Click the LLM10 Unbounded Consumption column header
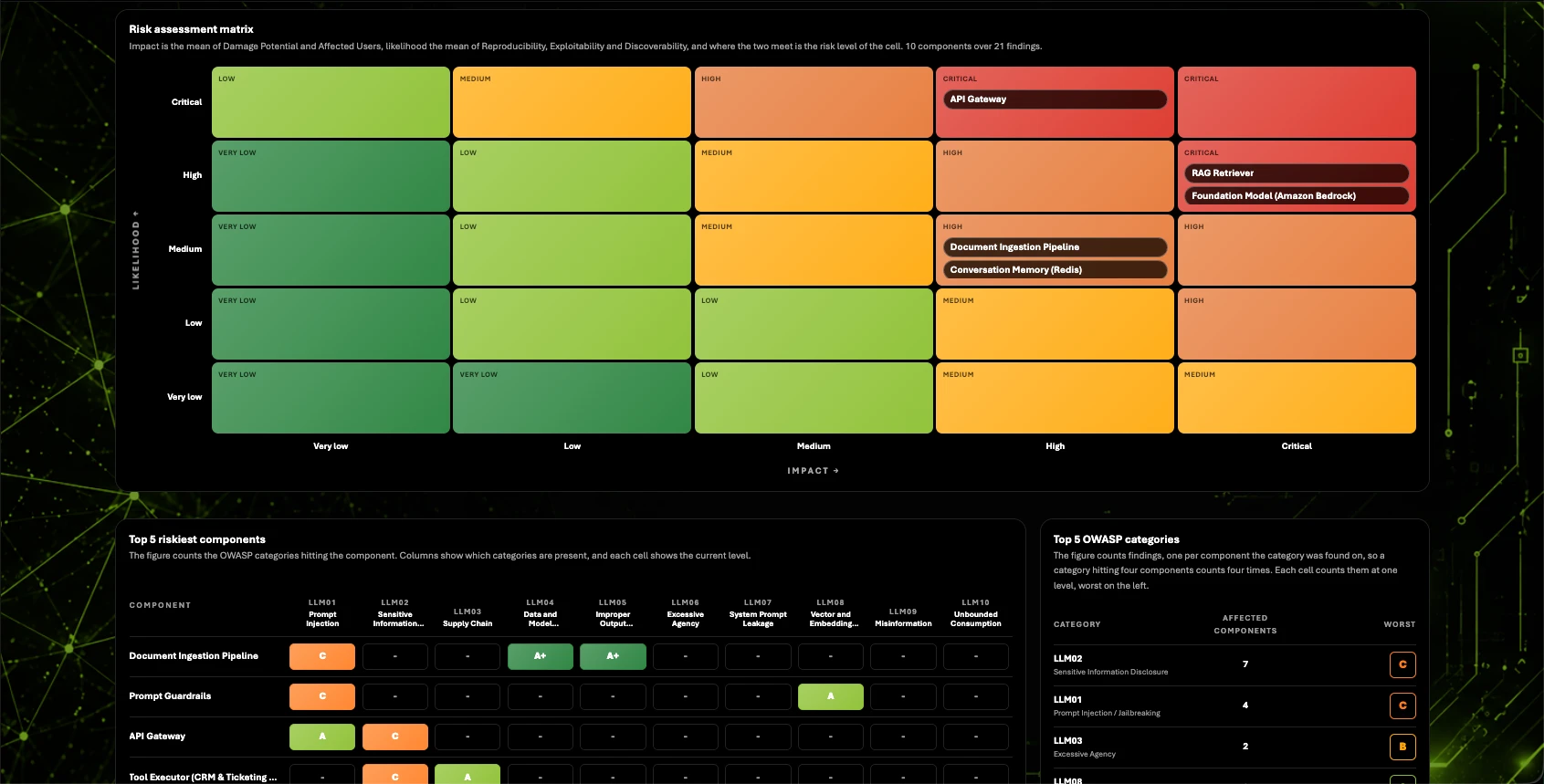1544x784 pixels. [976, 613]
